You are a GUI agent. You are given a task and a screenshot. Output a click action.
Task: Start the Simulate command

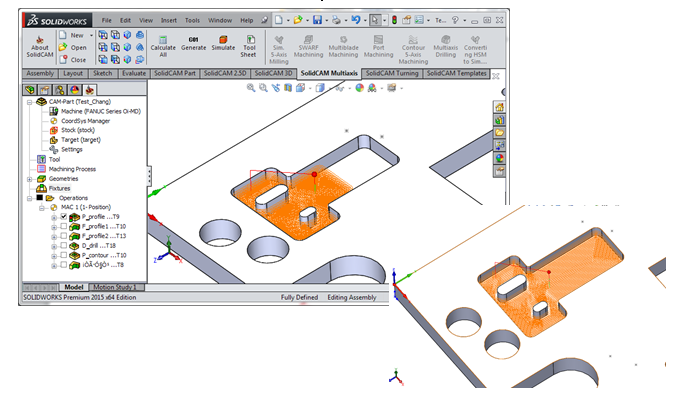[223, 43]
